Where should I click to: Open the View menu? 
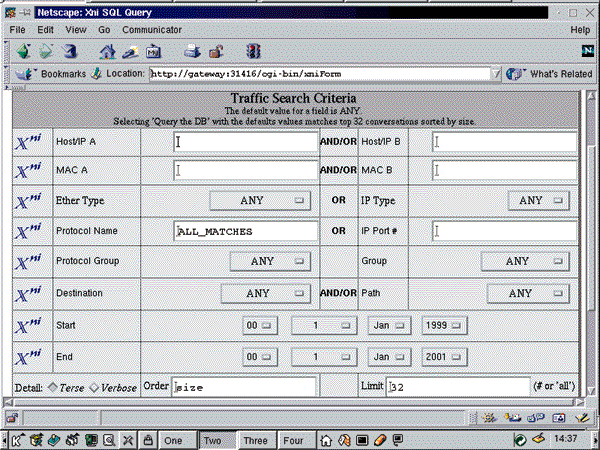coord(75,30)
